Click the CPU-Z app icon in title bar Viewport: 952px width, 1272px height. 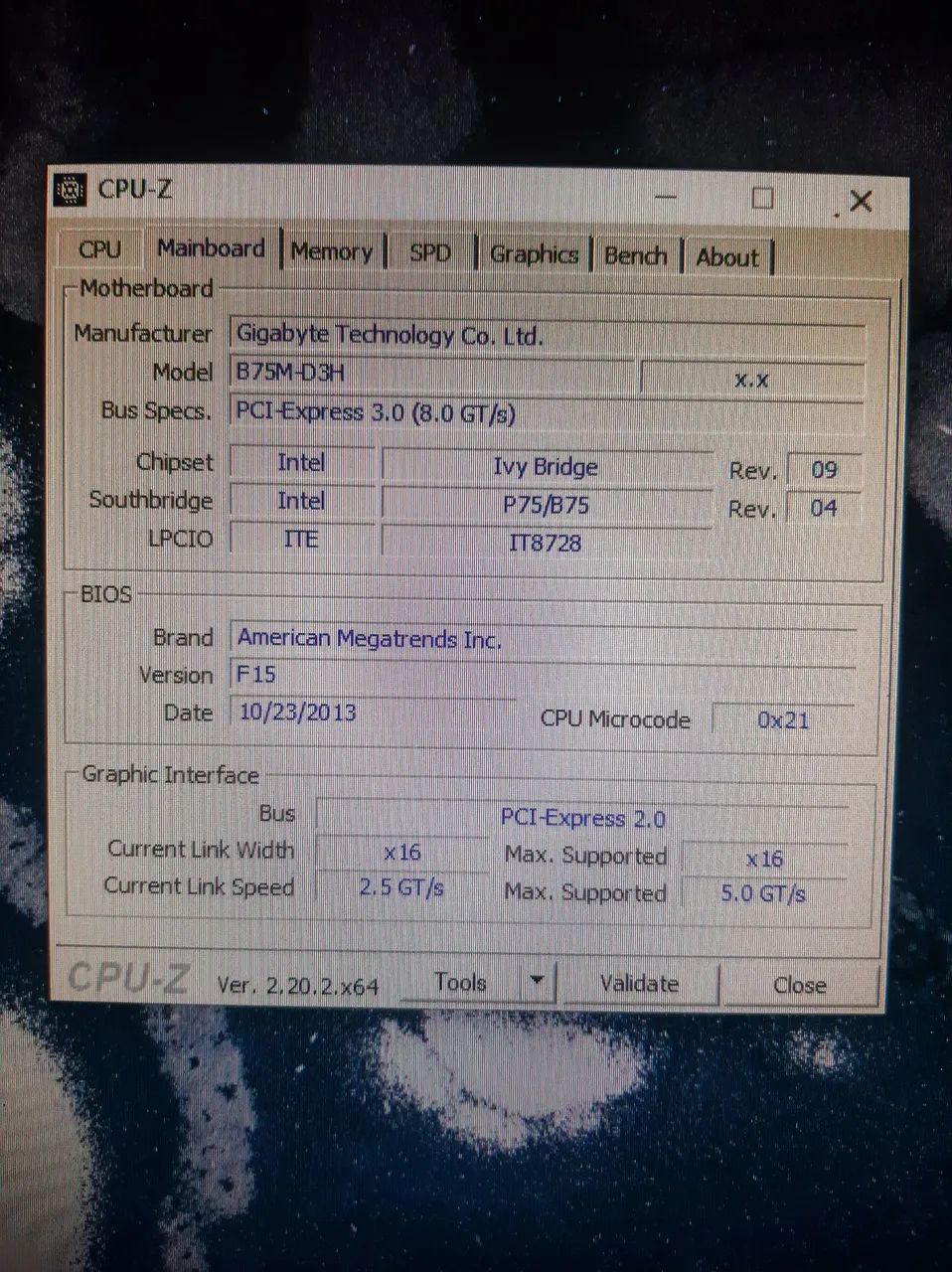71,189
